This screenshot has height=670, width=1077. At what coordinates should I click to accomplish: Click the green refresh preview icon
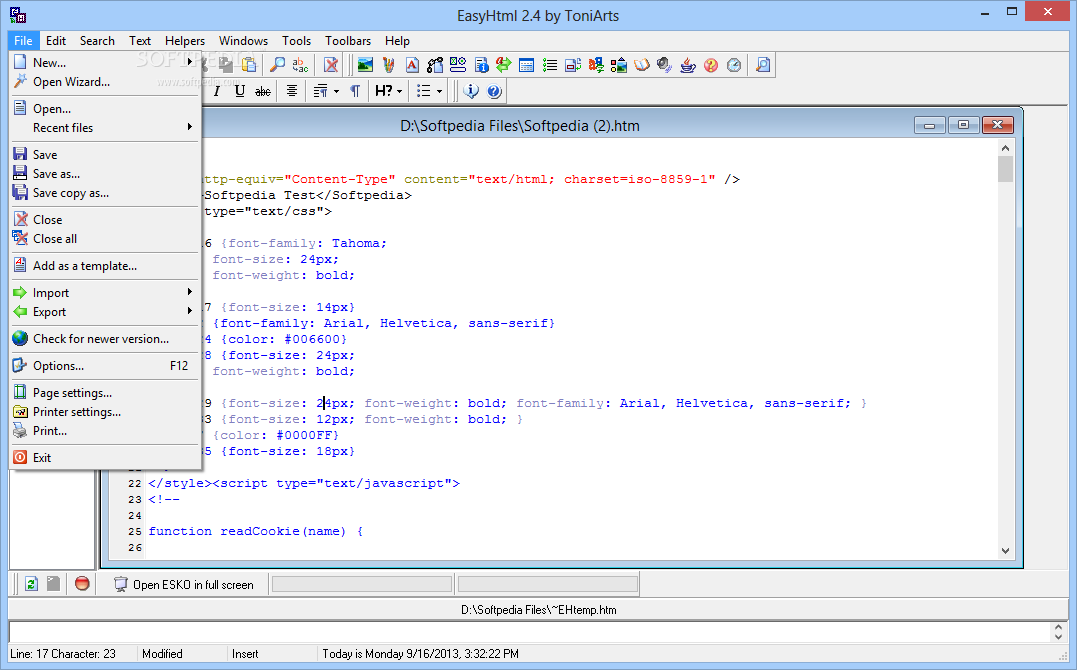point(31,584)
